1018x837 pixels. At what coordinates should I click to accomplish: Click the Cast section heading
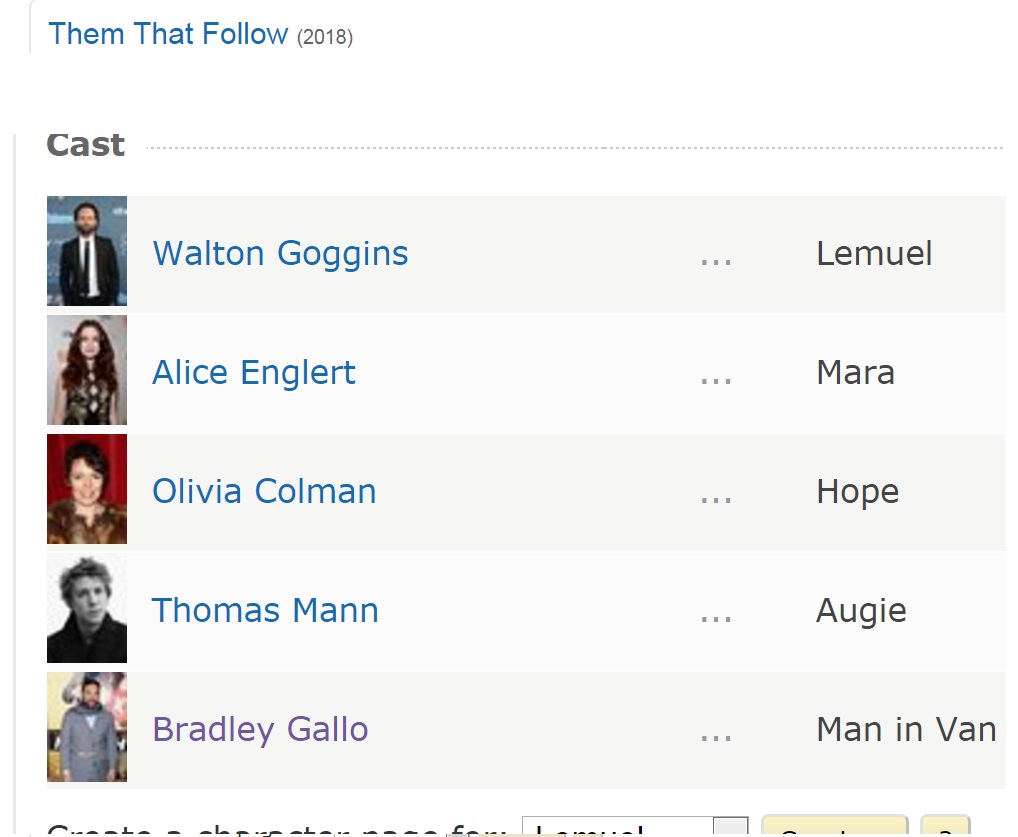tap(86, 145)
